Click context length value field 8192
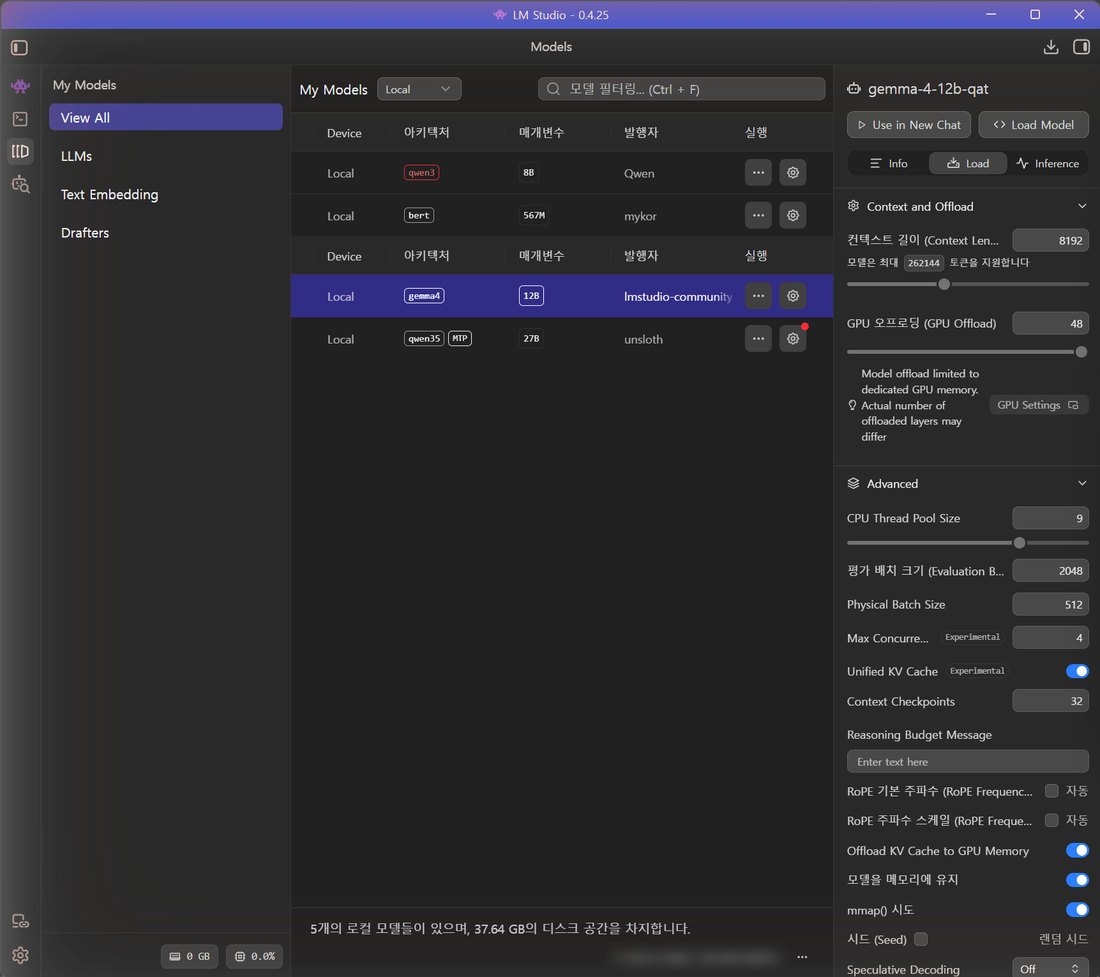The image size is (1100, 977). [1050, 241]
